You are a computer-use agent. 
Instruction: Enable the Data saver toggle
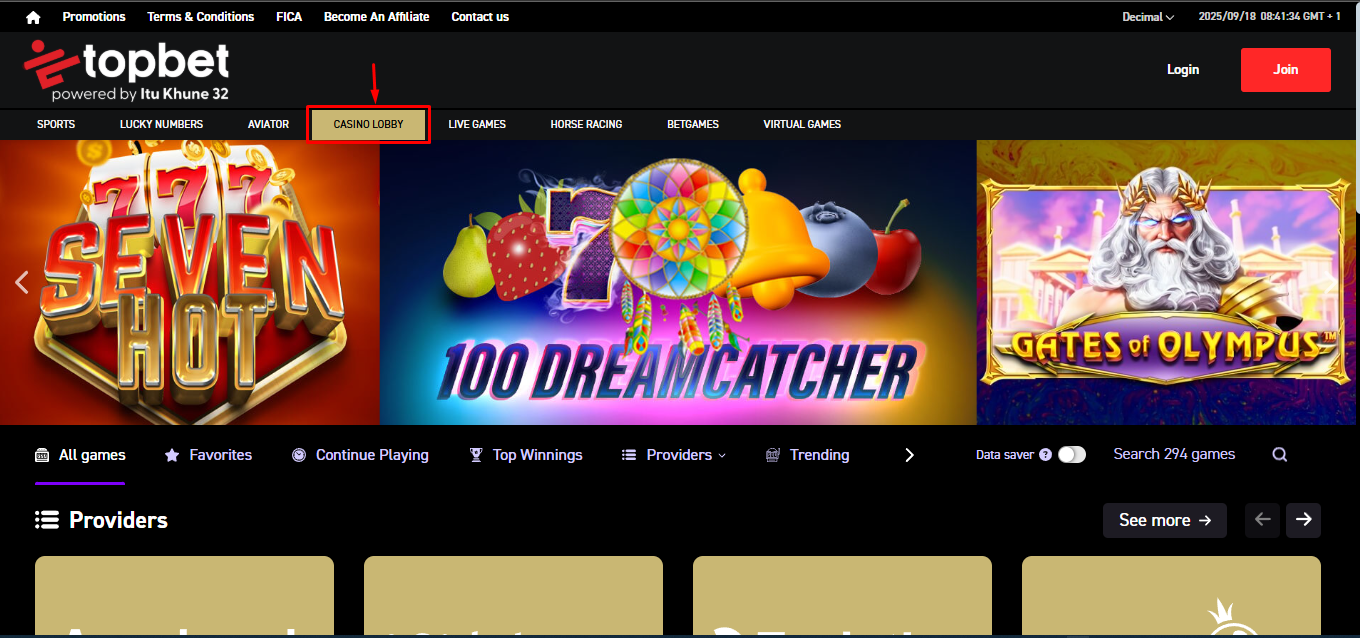click(x=1072, y=454)
